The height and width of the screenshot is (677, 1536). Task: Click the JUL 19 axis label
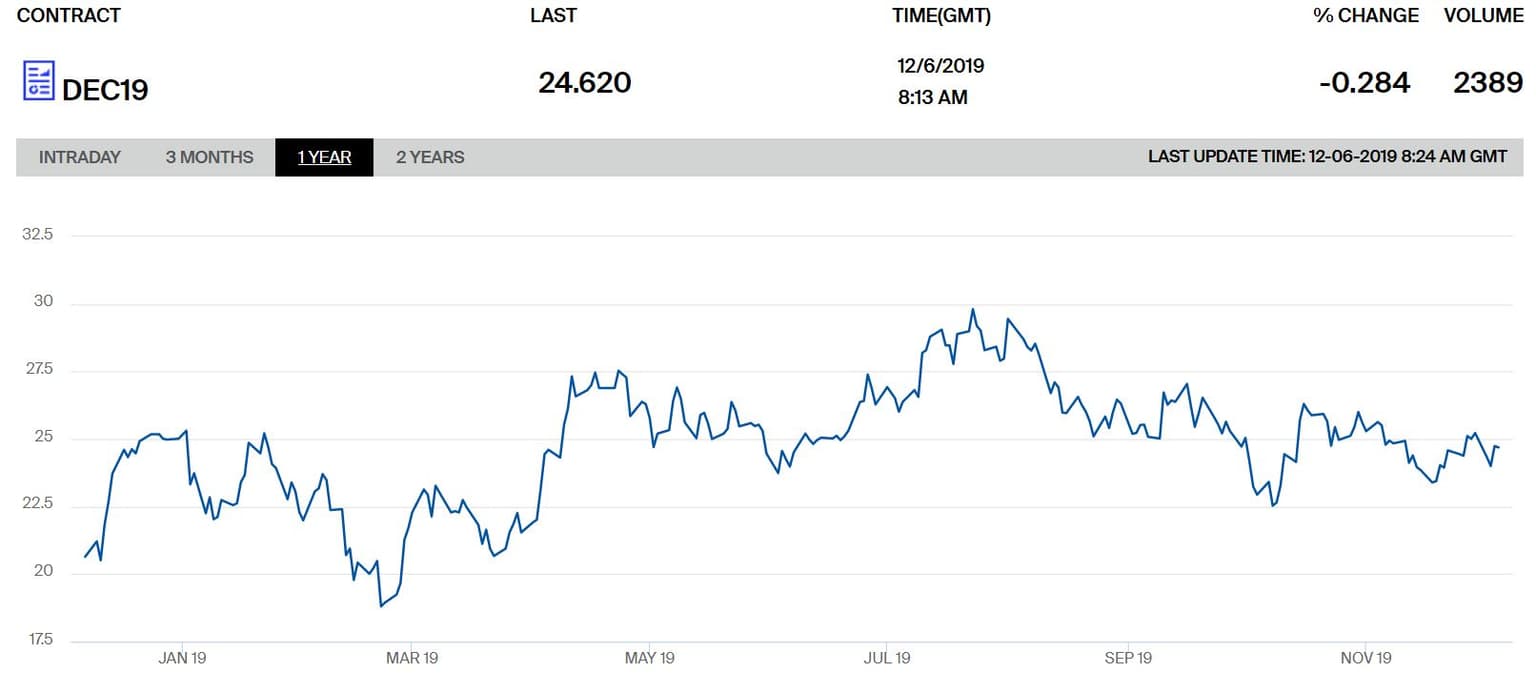[887, 658]
